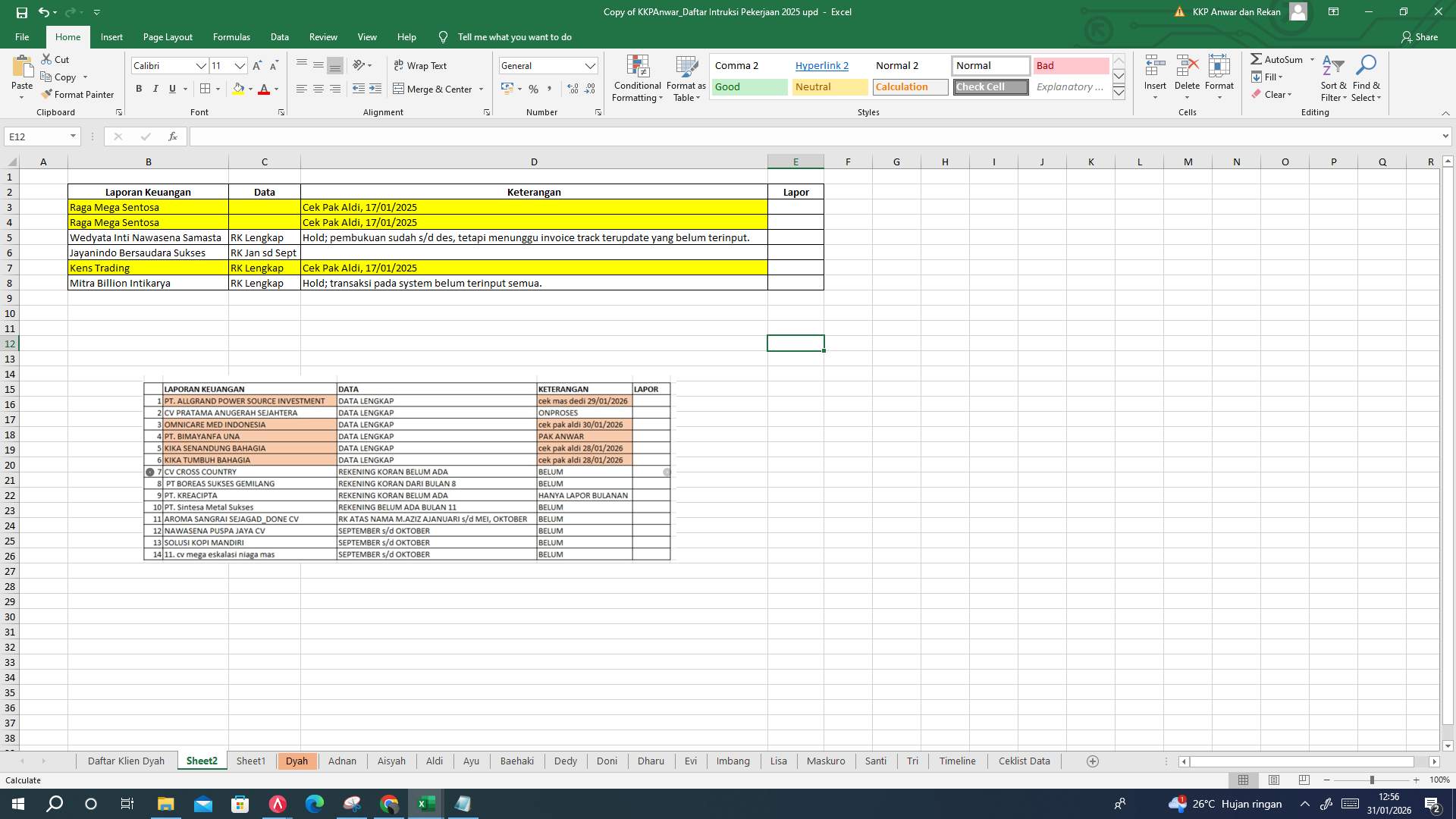Open Sort & Filter
The width and height of the screenshot is (1456, 819).
(x=1332, y=79)
